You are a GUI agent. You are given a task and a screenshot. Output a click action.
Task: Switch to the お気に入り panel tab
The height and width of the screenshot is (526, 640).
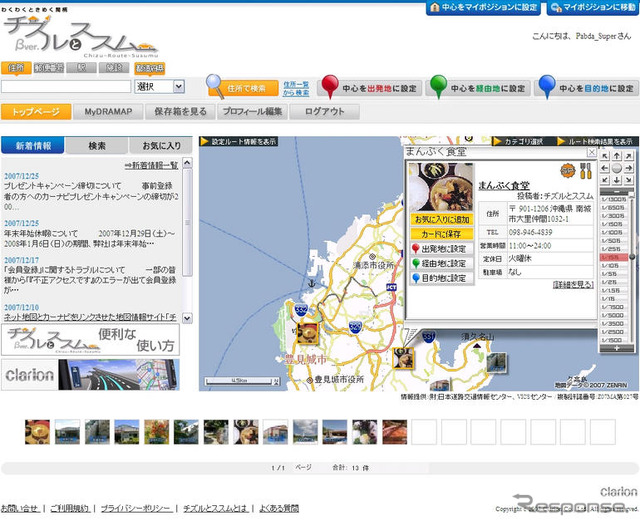[x=161, y=145]
